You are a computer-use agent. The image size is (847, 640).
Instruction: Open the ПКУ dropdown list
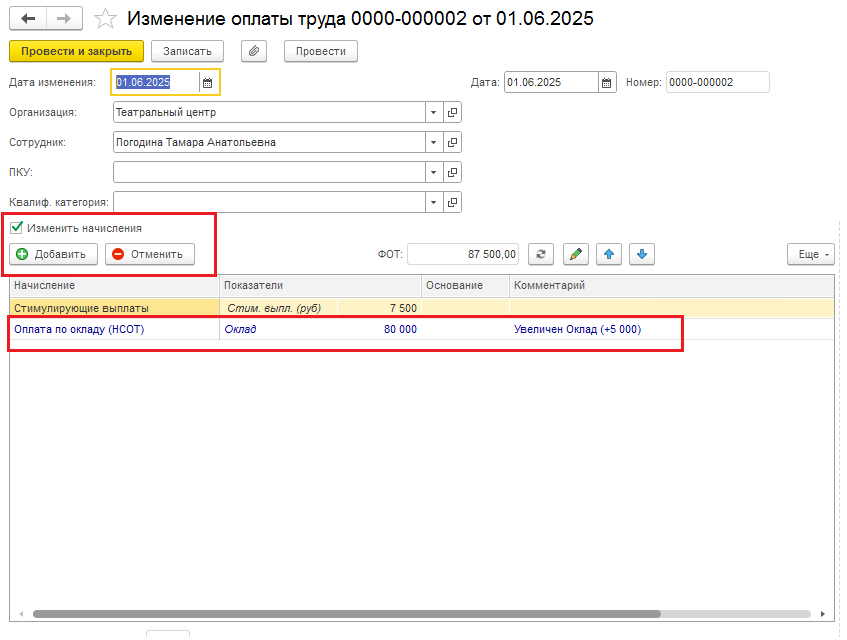pos(433,172)
